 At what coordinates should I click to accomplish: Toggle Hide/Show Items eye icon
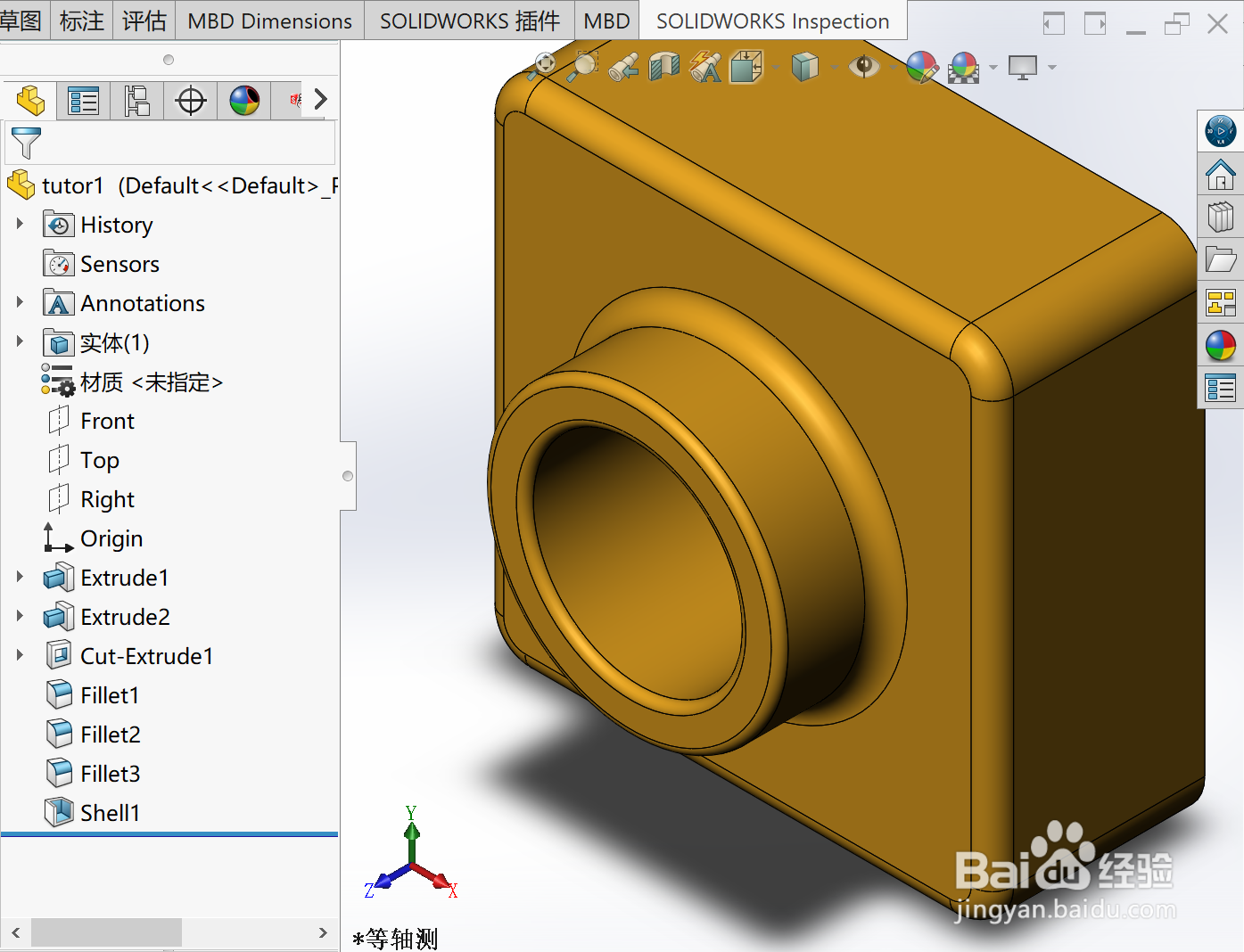[863, 66]
